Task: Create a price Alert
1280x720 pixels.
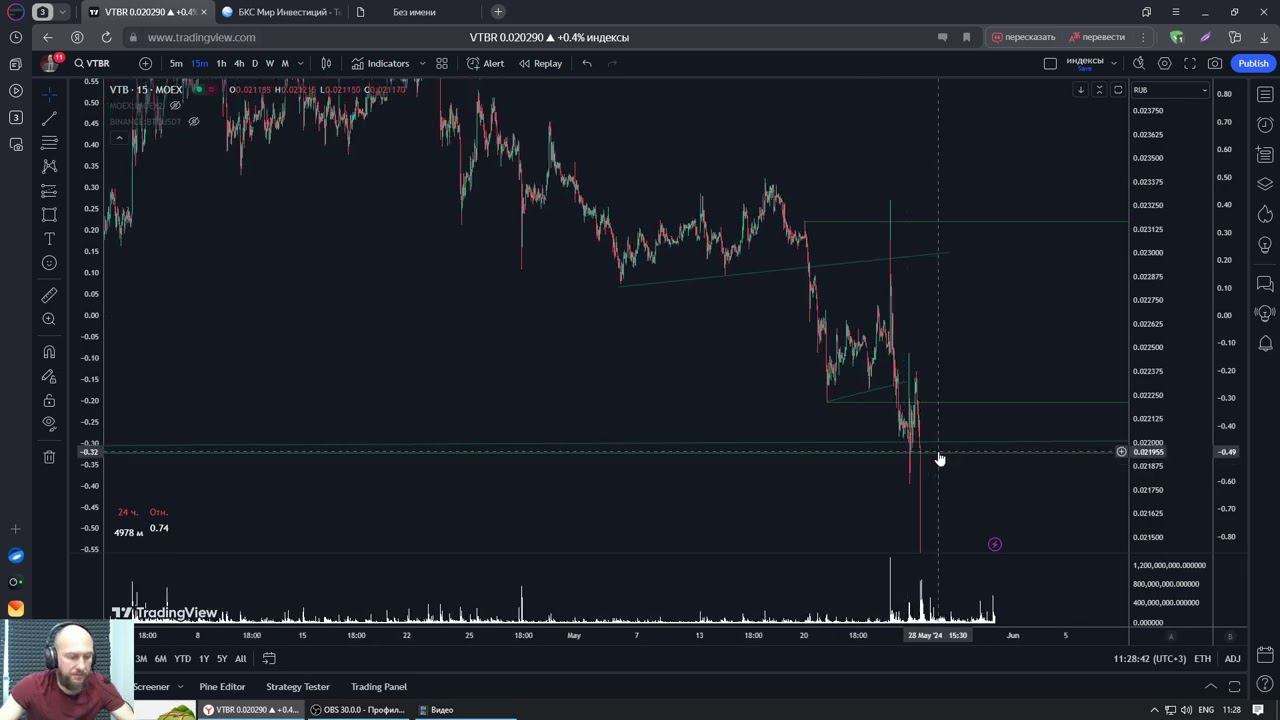Action: coord(486,63)
